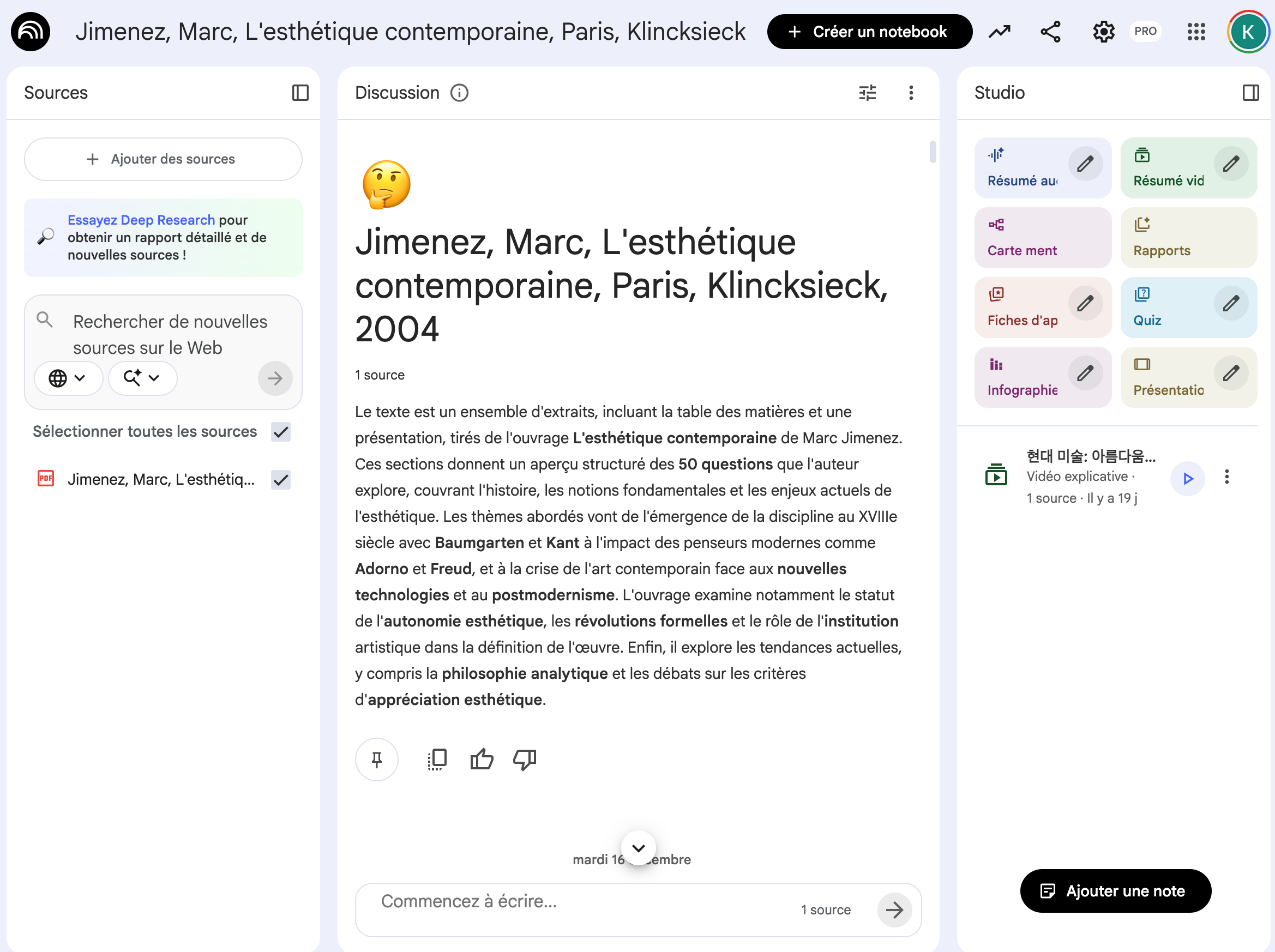The height and width of the screenshot is (952, 1275).
Task: Click the Commencez à écrire text field
Action: click(x=576, y=902)
